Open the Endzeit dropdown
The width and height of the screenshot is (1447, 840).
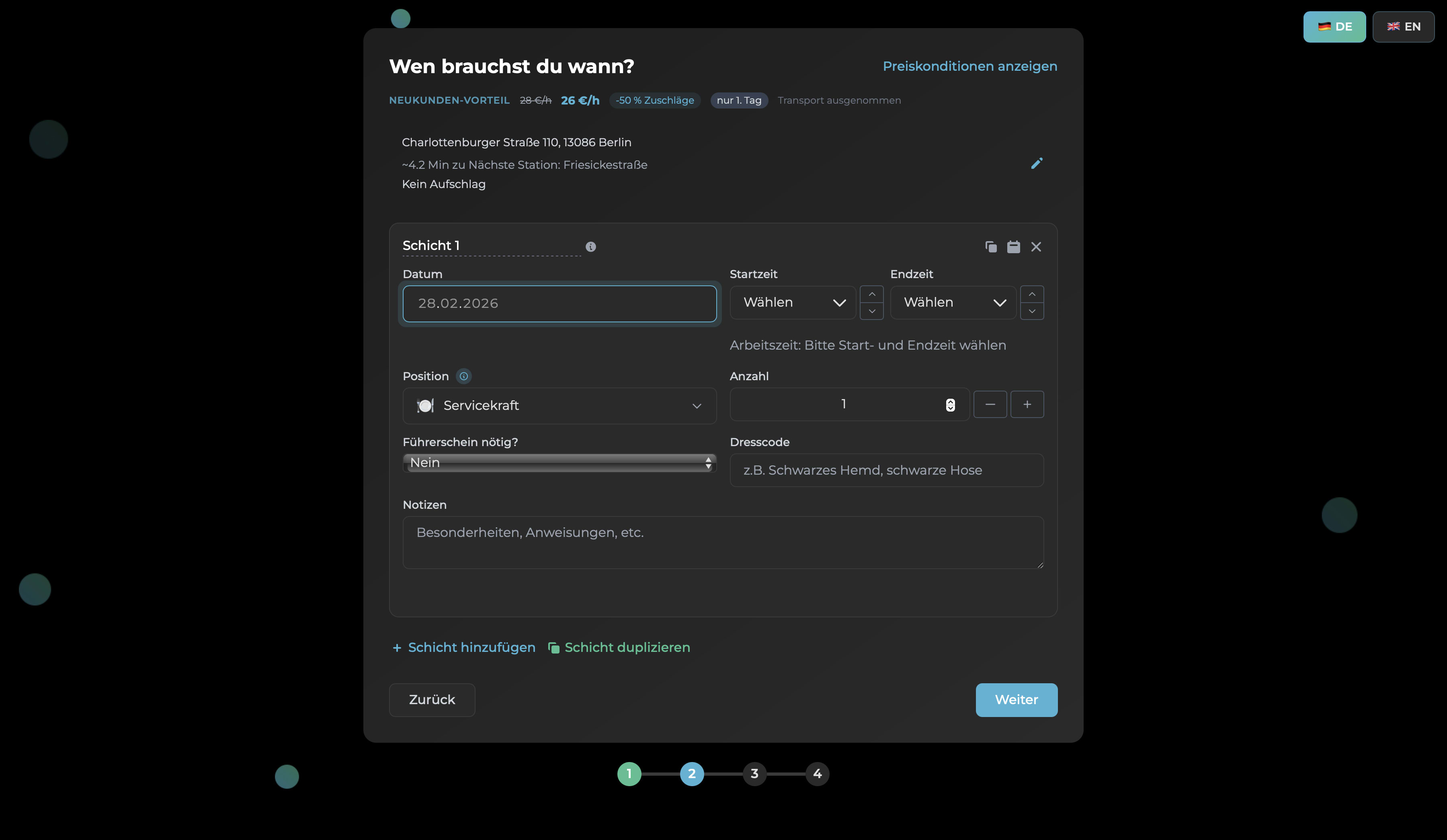953,303
